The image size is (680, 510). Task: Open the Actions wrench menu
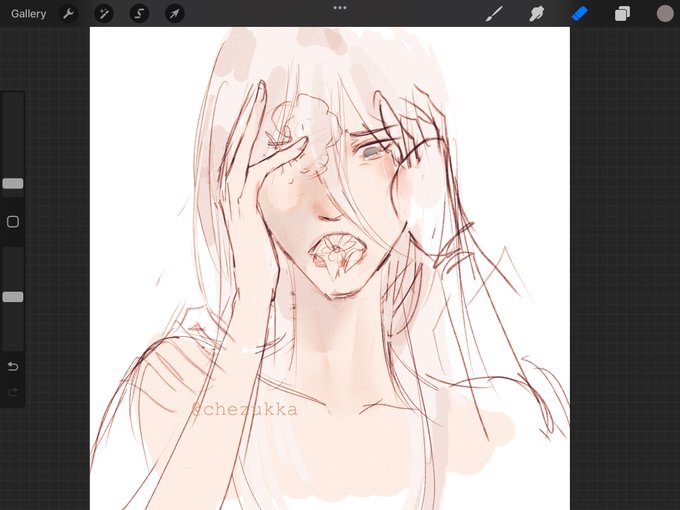tap(68, 14)
